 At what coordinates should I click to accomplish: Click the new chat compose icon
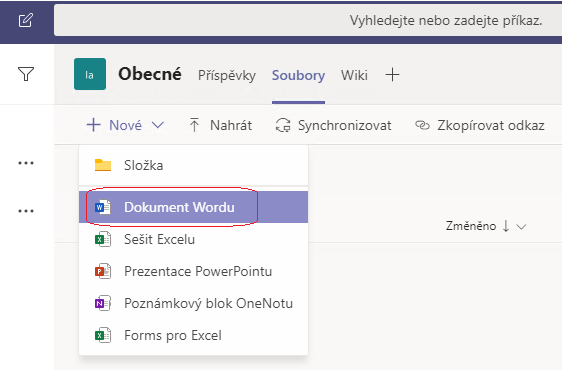[26, 20]
